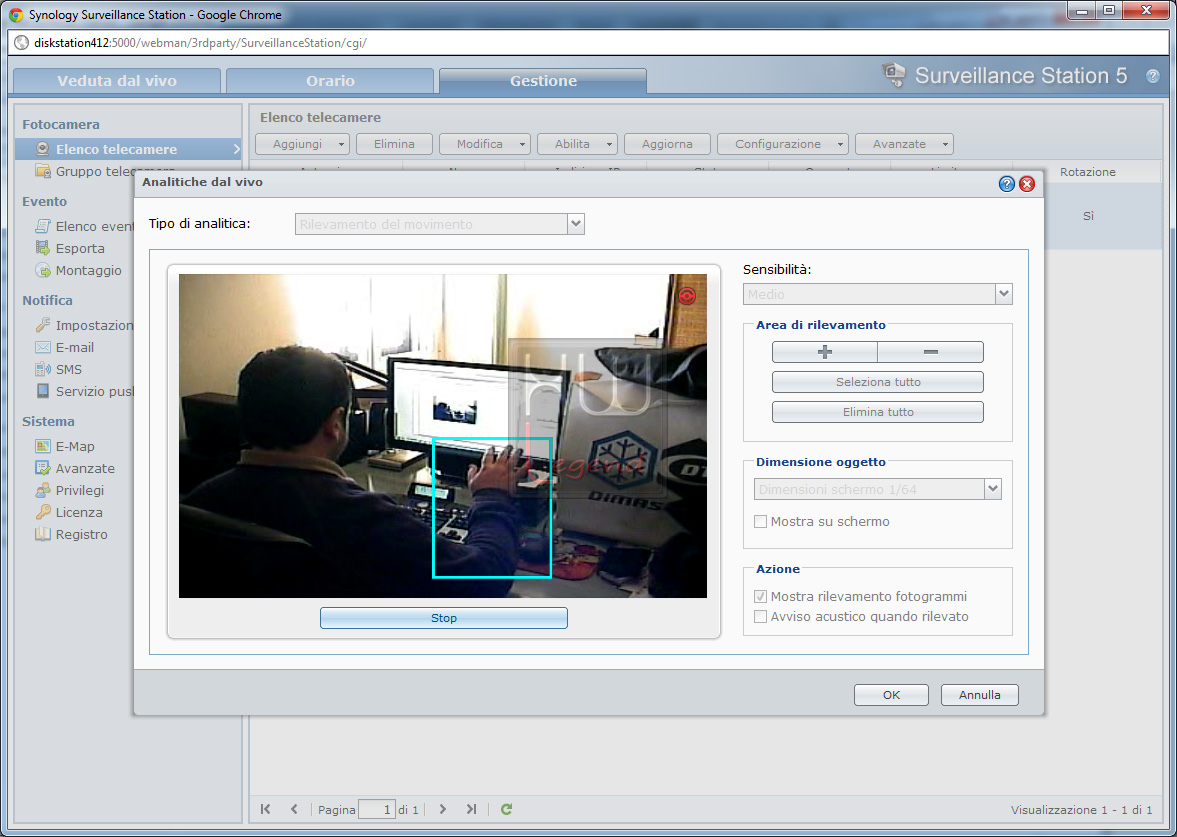
Task: Click the E-mail envelope icon
Action: coord(44,348)
